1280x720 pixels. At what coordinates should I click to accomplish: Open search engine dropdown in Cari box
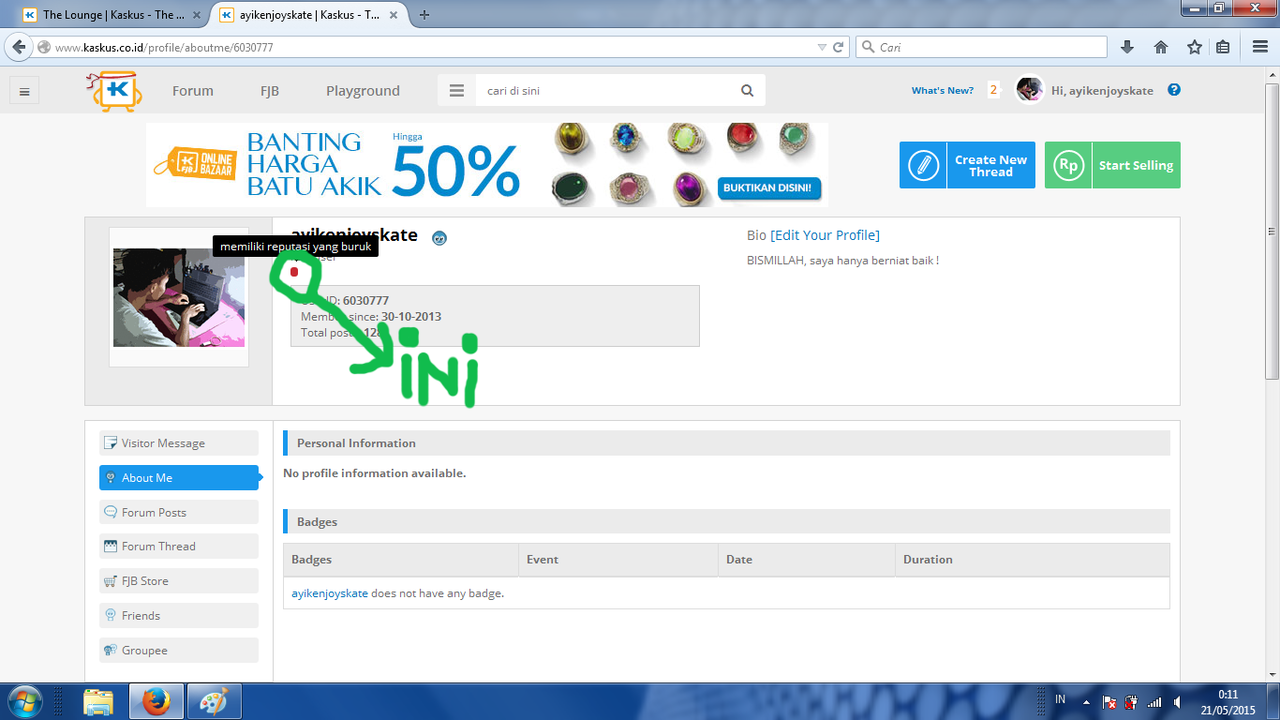[x=867, y=47]
